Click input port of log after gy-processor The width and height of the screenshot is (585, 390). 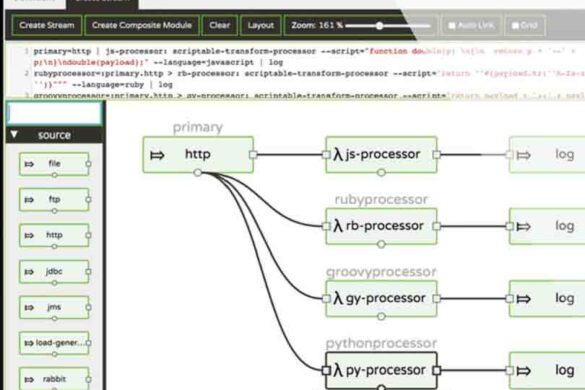[x=510, y=299]
